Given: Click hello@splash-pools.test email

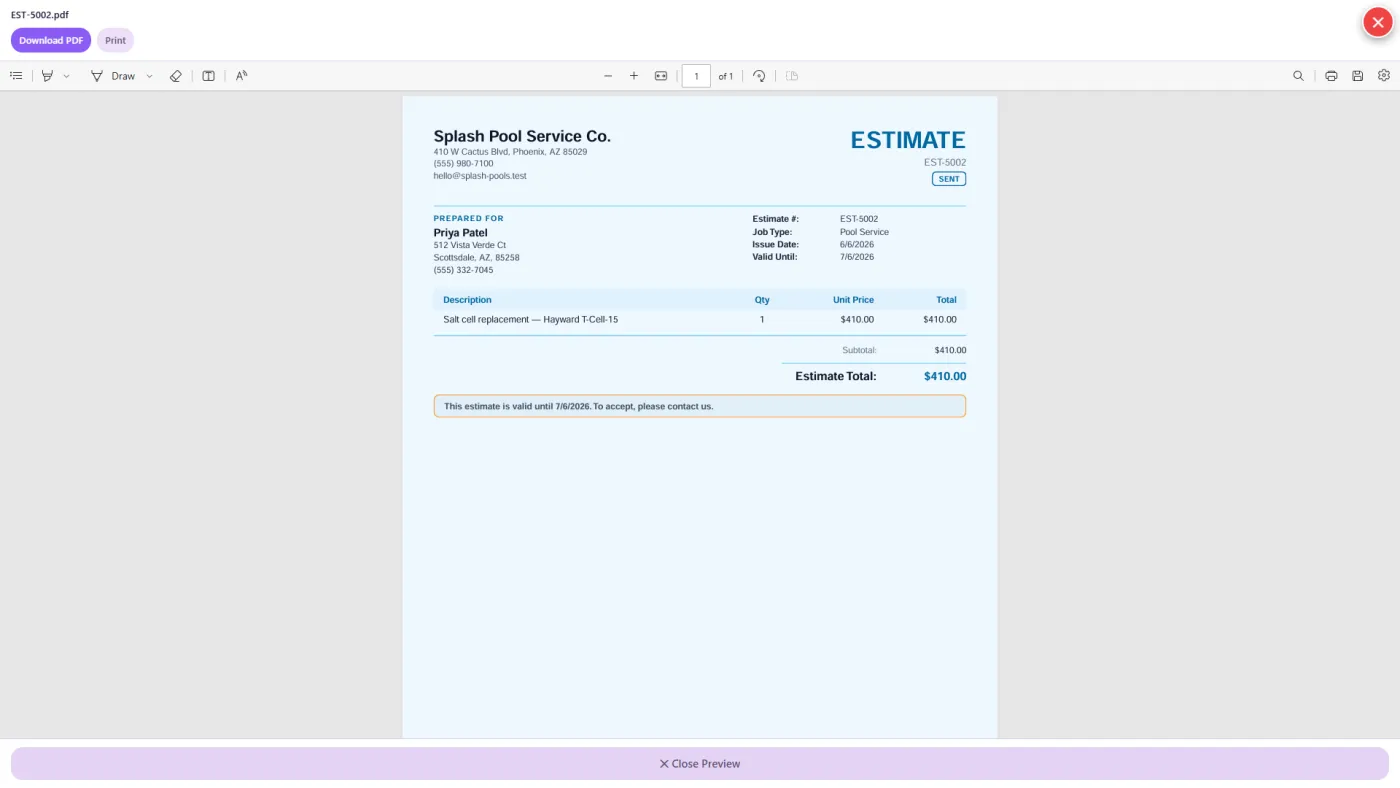Looking at the screenshot, I should pos(480,176).
